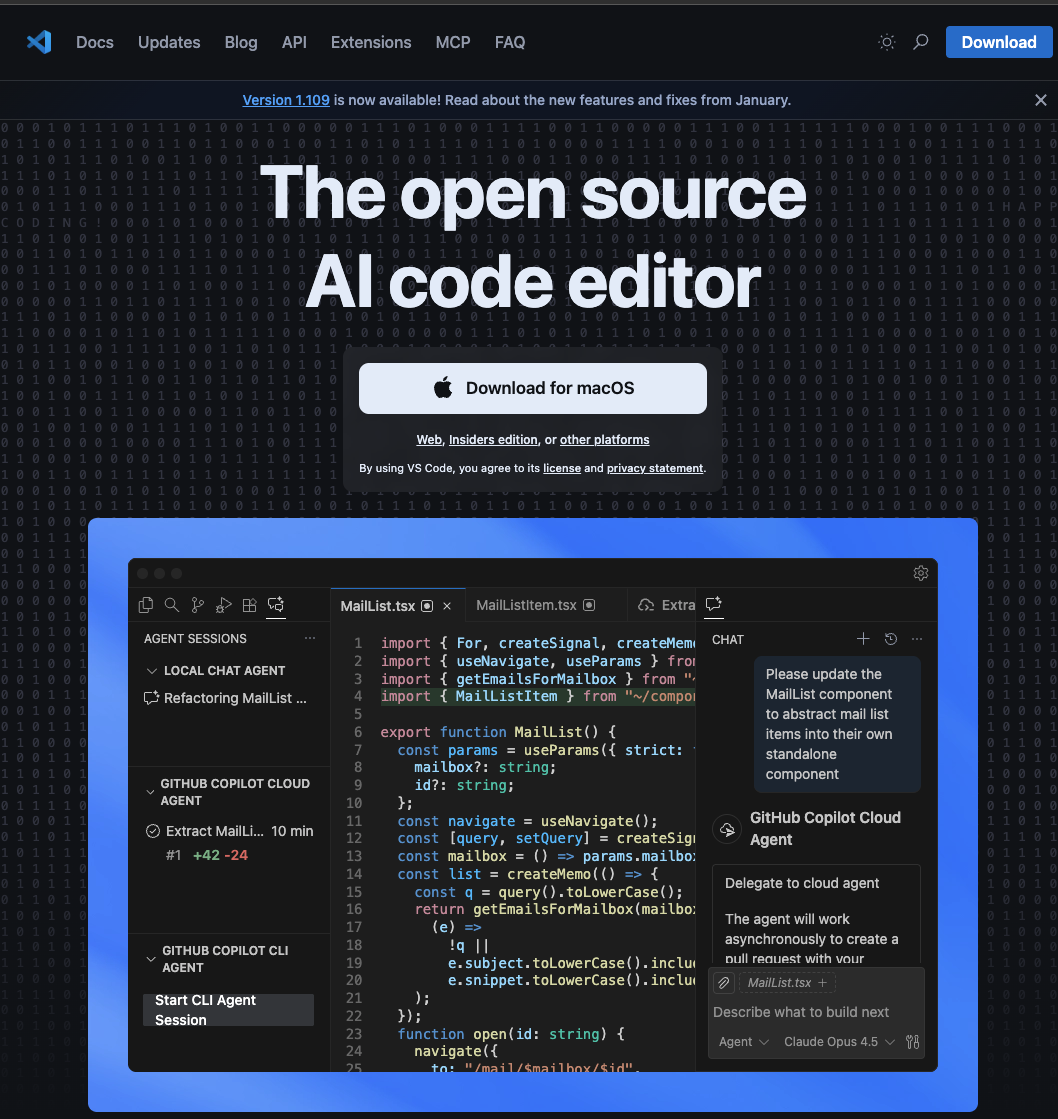Select the Source Control branch icon

(x=198, y=605)
